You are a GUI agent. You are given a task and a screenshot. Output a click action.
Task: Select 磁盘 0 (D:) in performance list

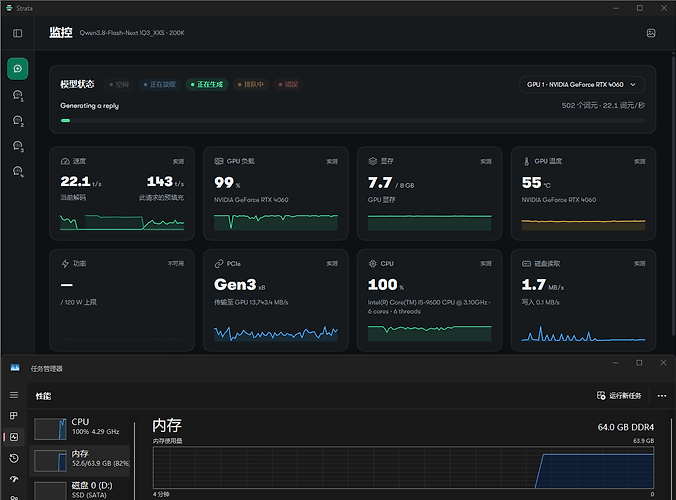pos(80,491)
